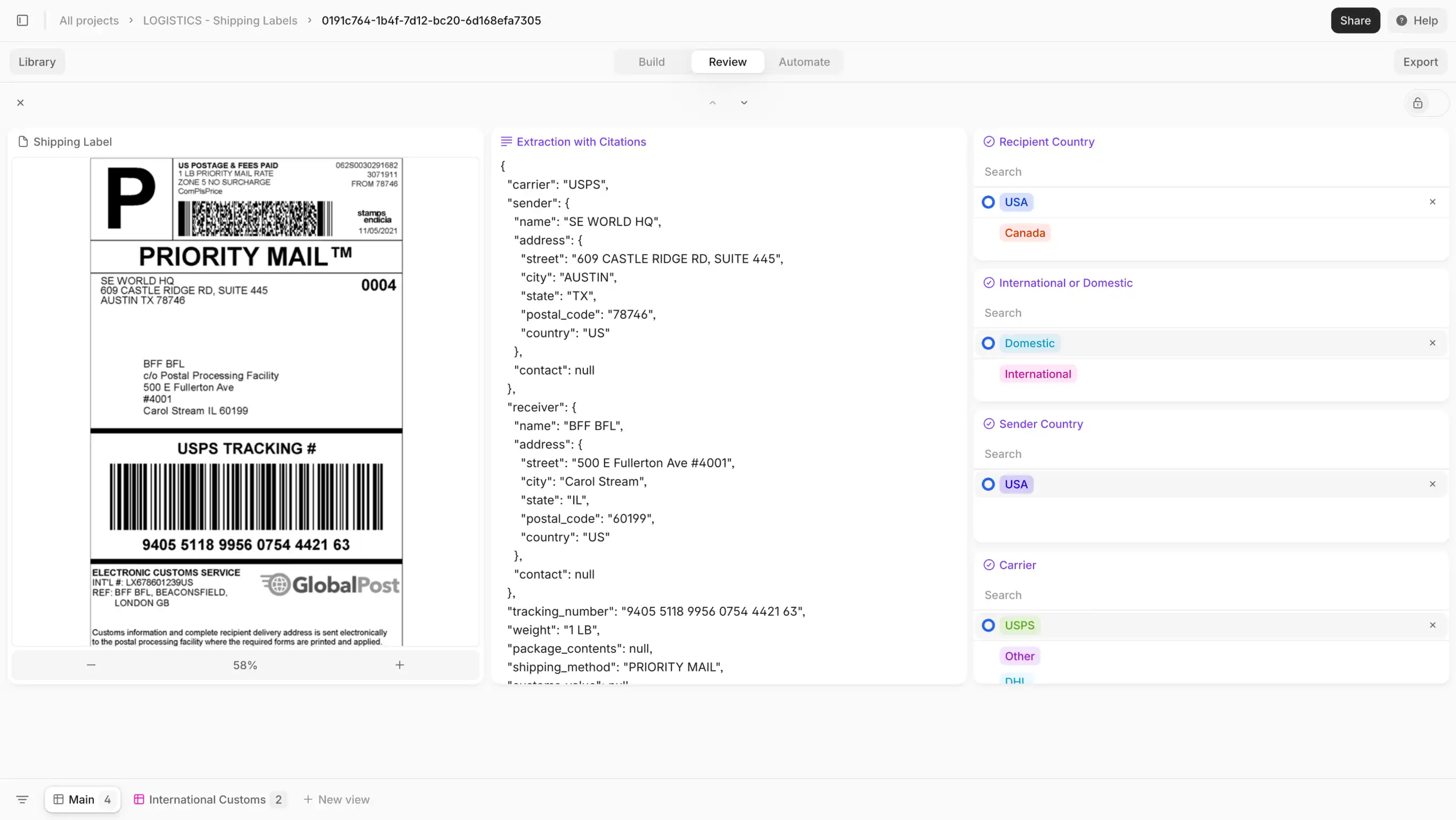
Task: Zoom out the shipping label with minus
Action: [x=91, y=665]
